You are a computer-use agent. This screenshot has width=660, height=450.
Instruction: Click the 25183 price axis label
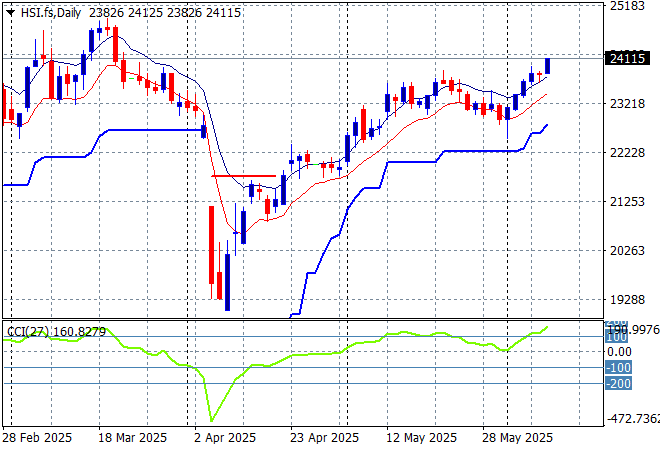627,6
